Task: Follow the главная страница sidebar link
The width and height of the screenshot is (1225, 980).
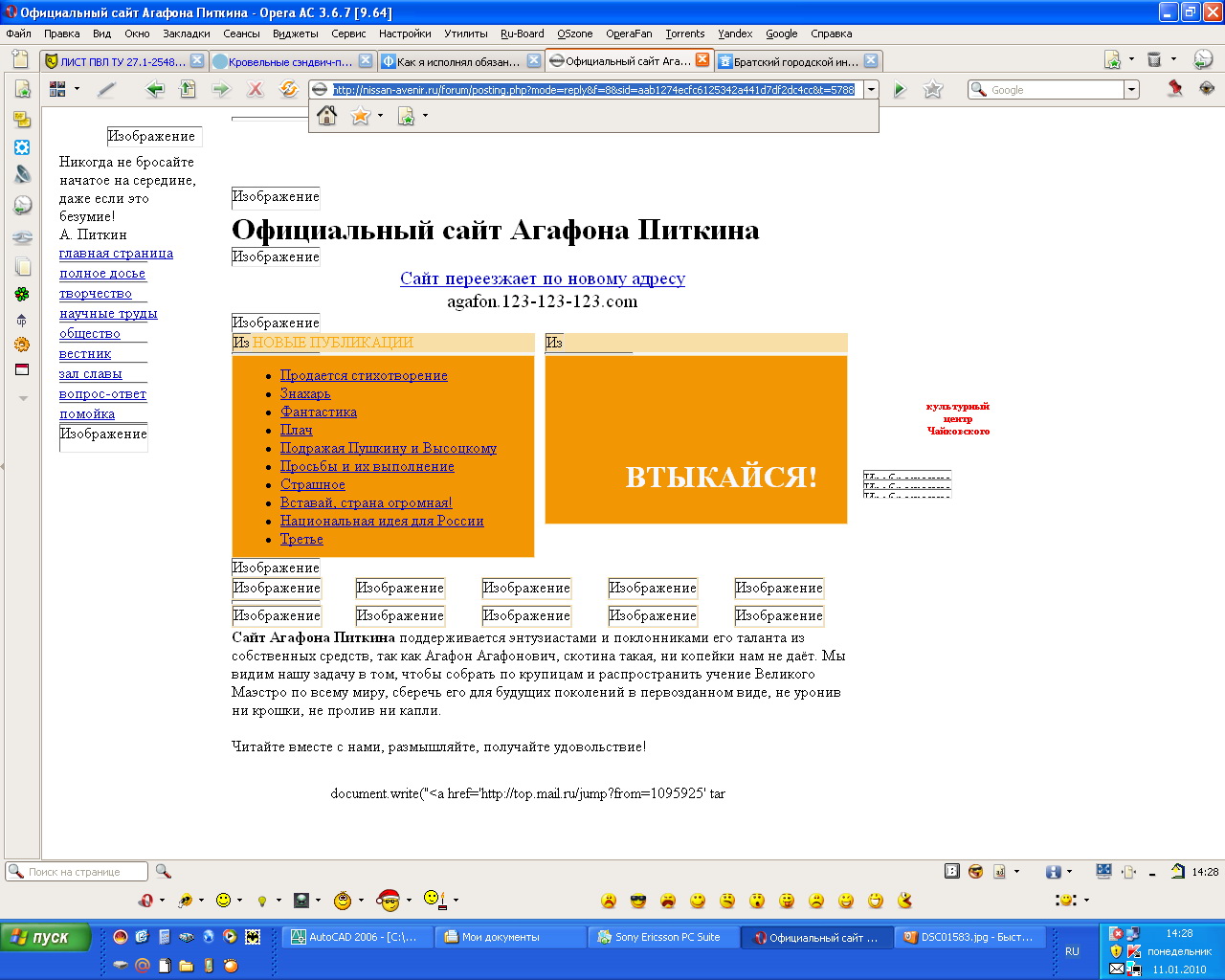Action: tap(116, 254)
